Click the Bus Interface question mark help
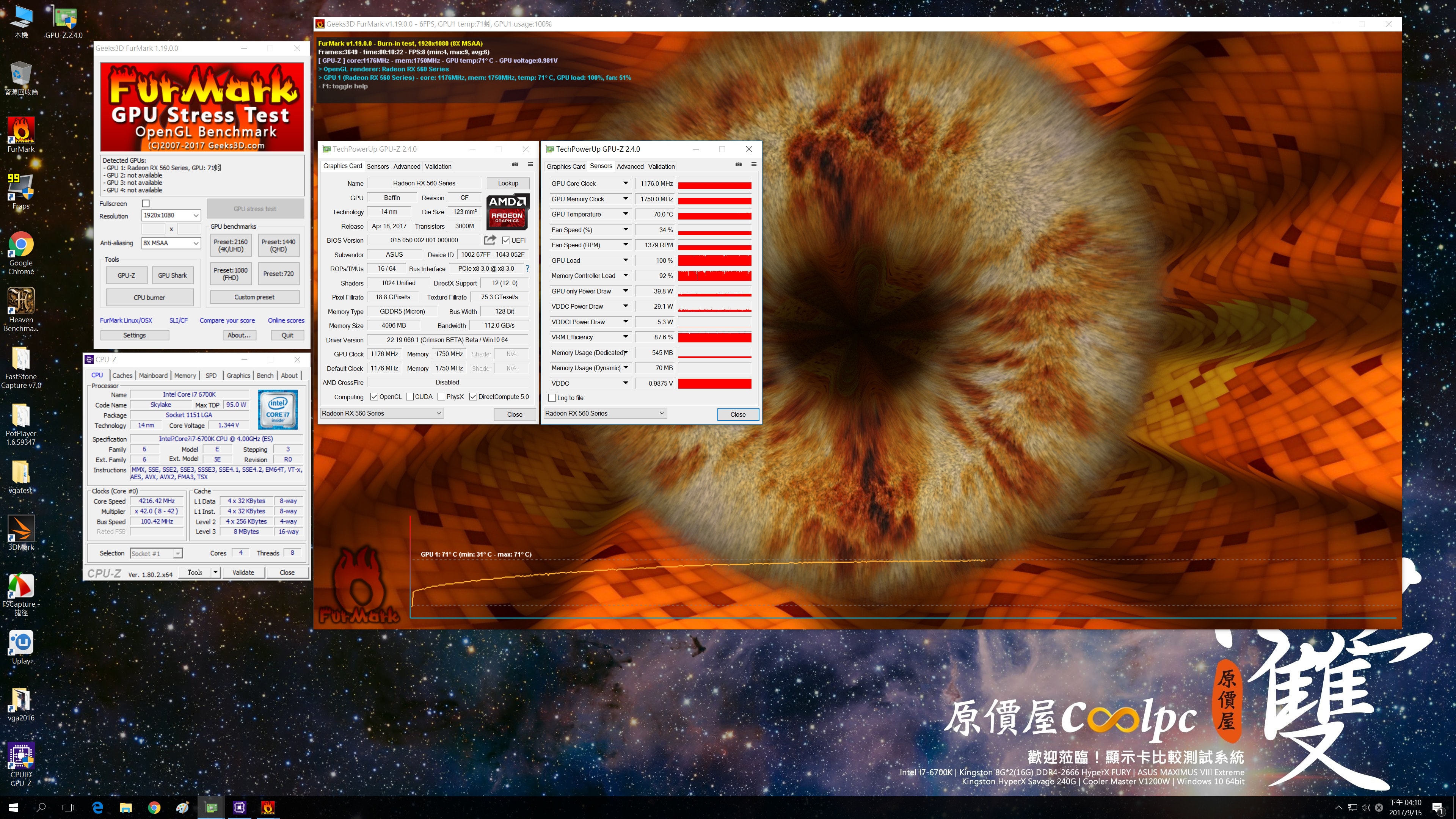 pyautogui.click(x=527, y=268)
